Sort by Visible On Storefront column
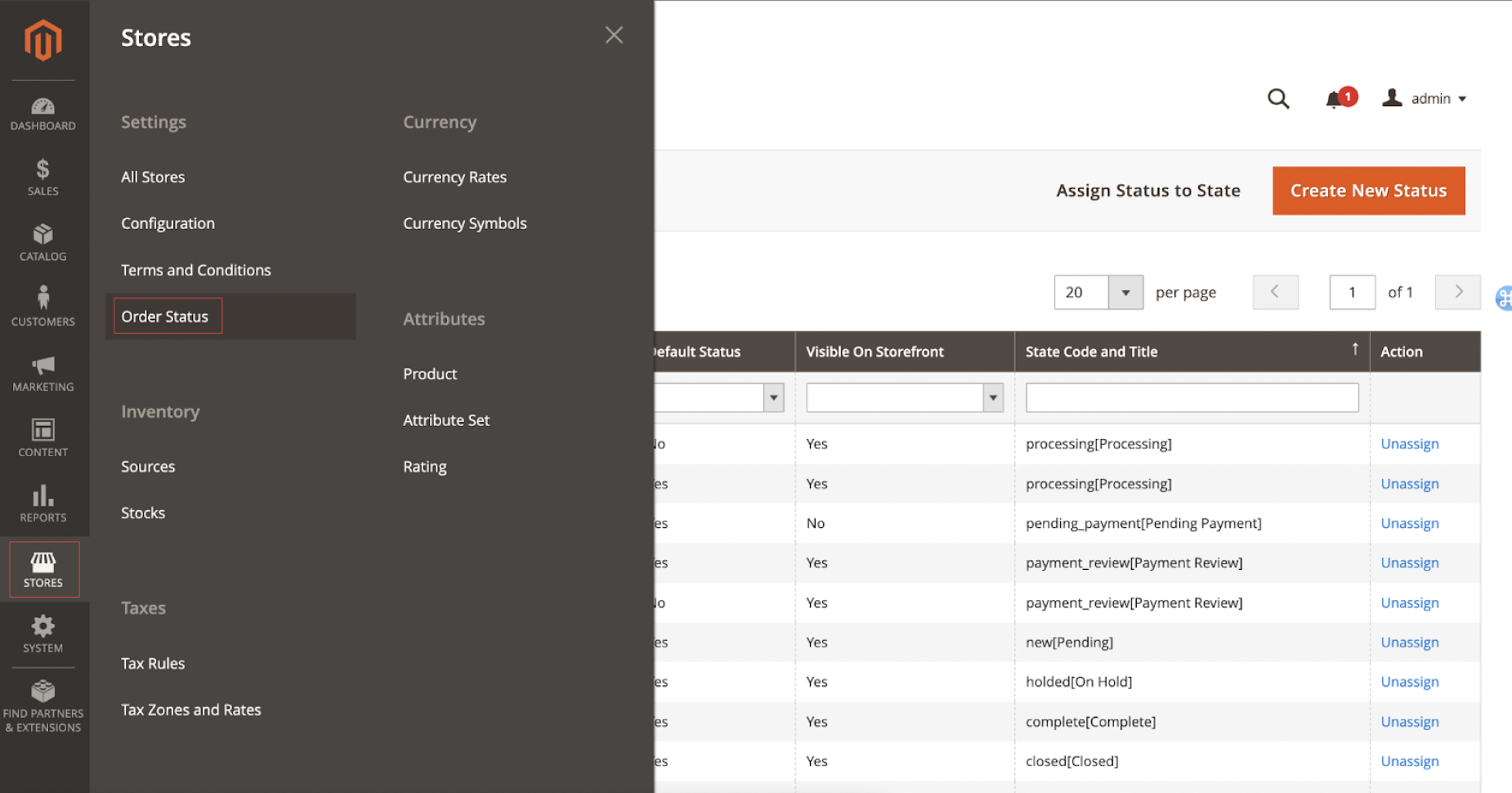Screen dimensions: 1512x793 [x=905, y=352]
